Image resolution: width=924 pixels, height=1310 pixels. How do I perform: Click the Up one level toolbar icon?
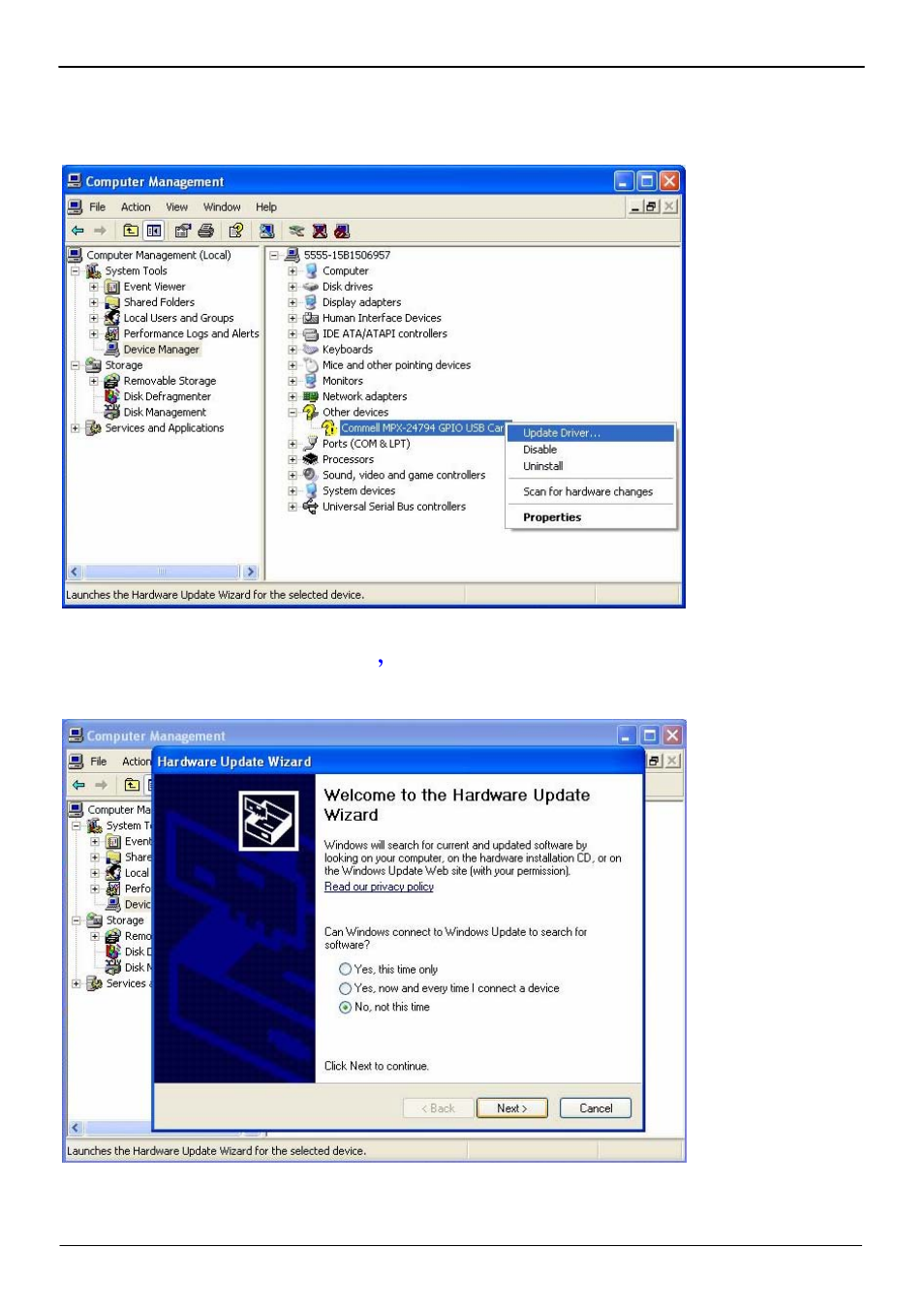coord(131,231)
